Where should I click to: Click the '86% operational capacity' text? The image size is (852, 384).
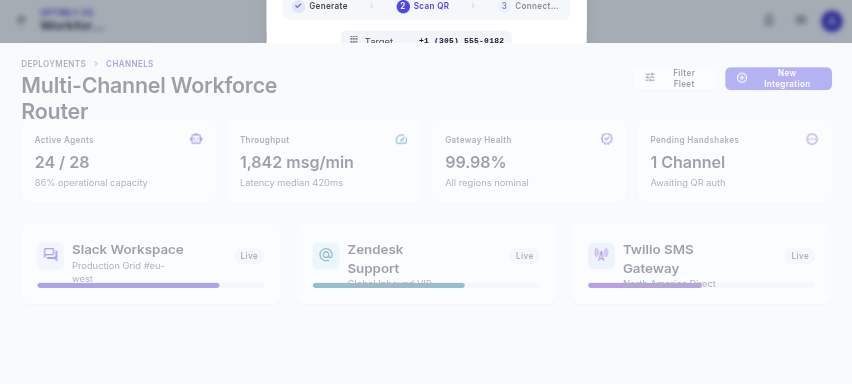(91, 183)
